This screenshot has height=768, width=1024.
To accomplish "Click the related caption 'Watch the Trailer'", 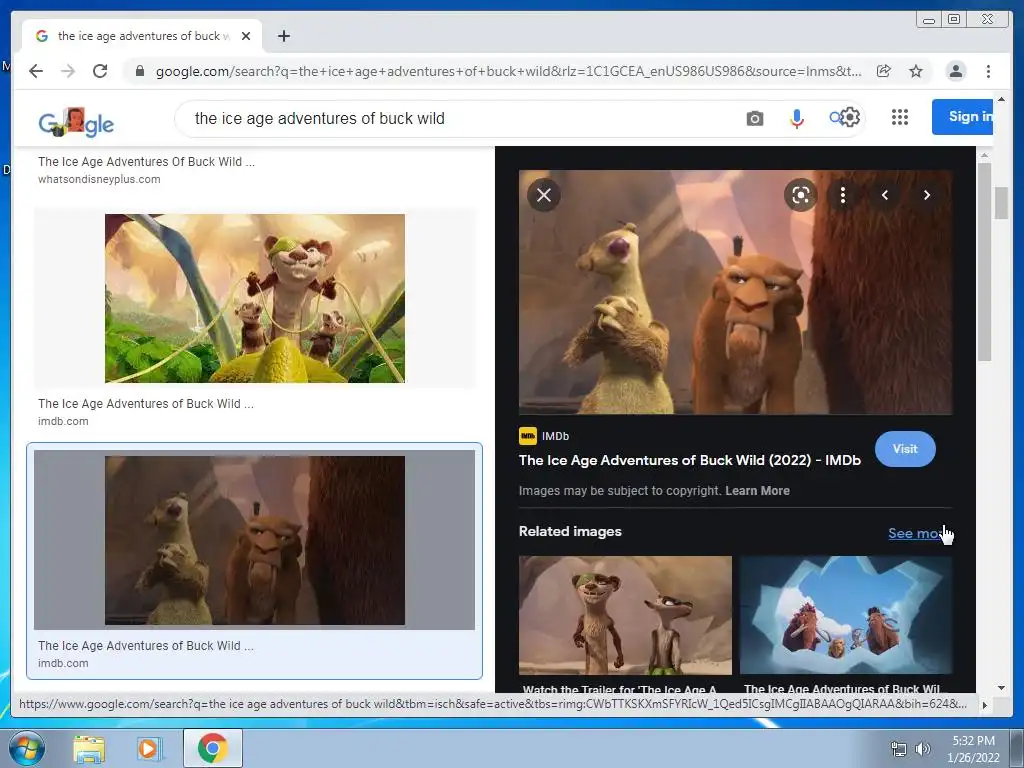I will point(620,689).
